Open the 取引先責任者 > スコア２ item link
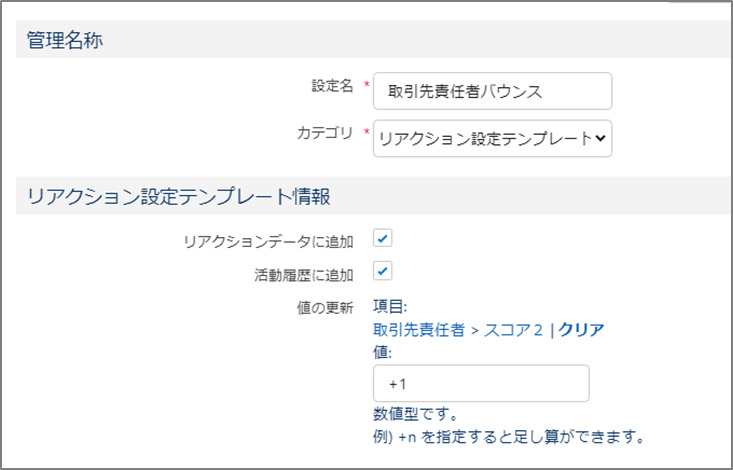This screenshot has height=470, width=733. pyautogui.click(x=458, y=330)
